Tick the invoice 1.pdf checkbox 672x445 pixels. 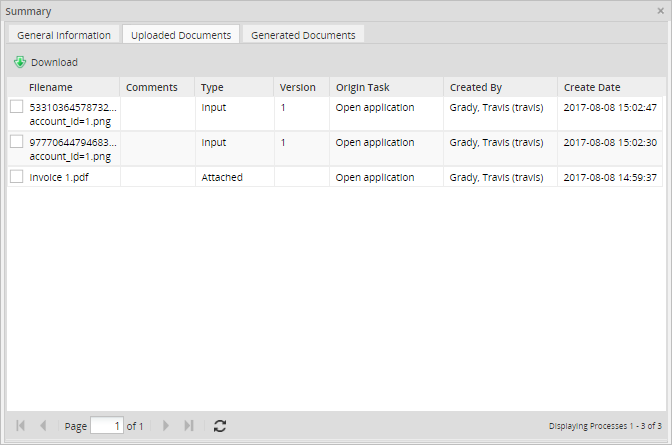click(17, 177)
